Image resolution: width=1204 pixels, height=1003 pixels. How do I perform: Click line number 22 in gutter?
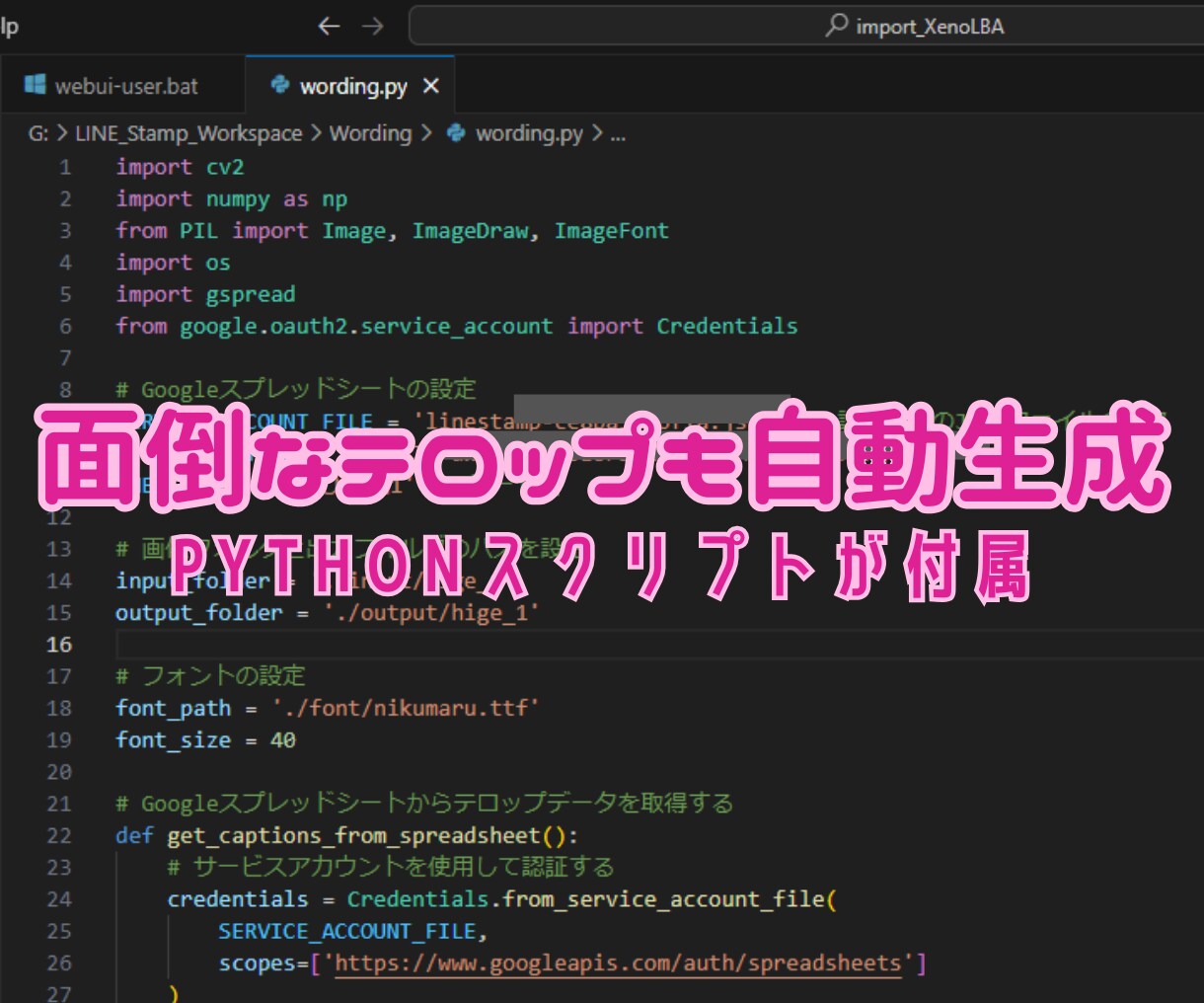59,835
